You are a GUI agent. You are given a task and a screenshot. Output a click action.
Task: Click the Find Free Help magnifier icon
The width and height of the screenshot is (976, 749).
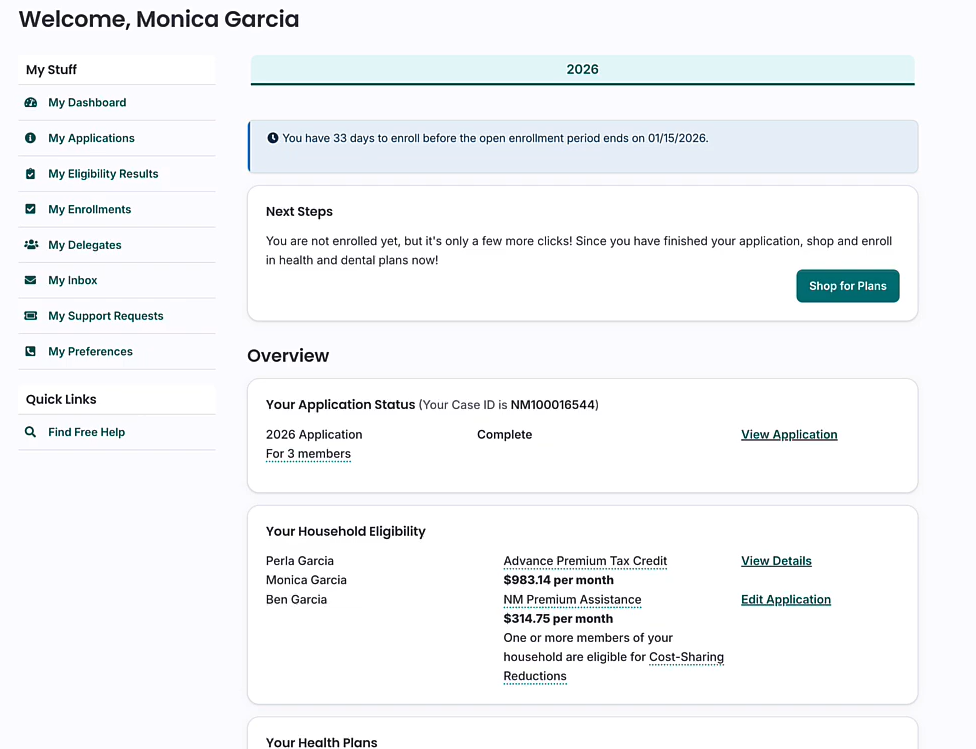click(30, 432)
